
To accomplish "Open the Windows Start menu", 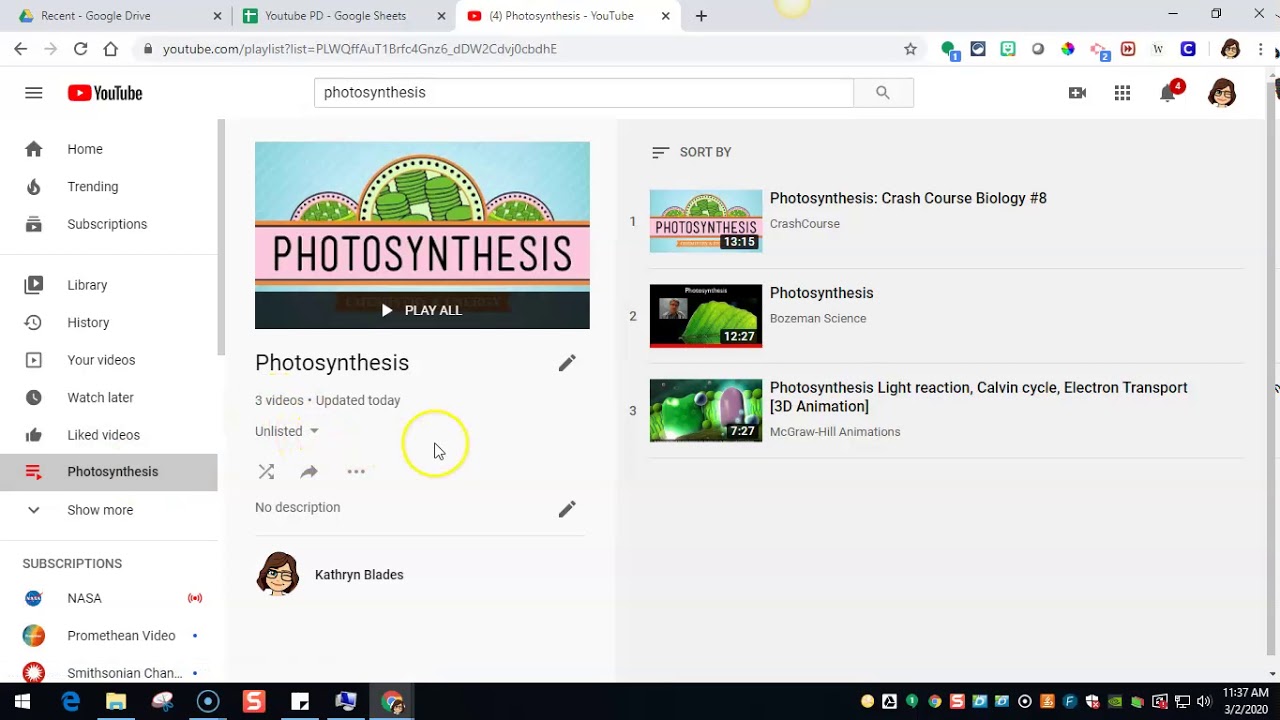I will click(22, 702).
